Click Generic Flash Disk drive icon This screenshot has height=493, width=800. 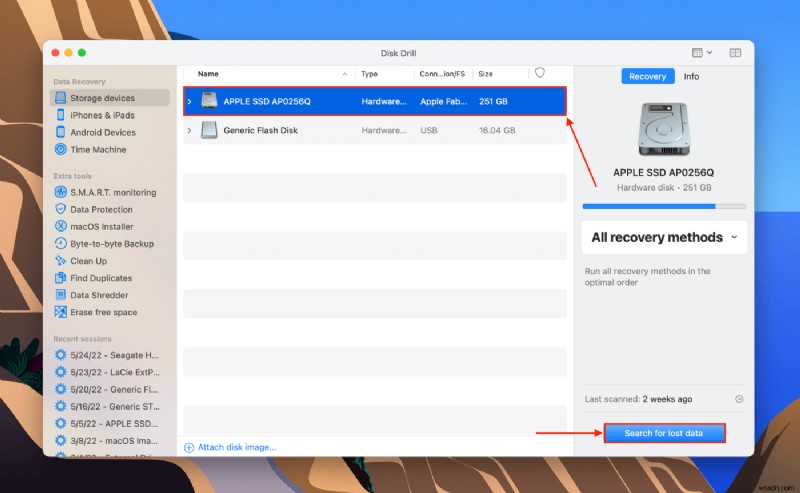pos(209,130)
